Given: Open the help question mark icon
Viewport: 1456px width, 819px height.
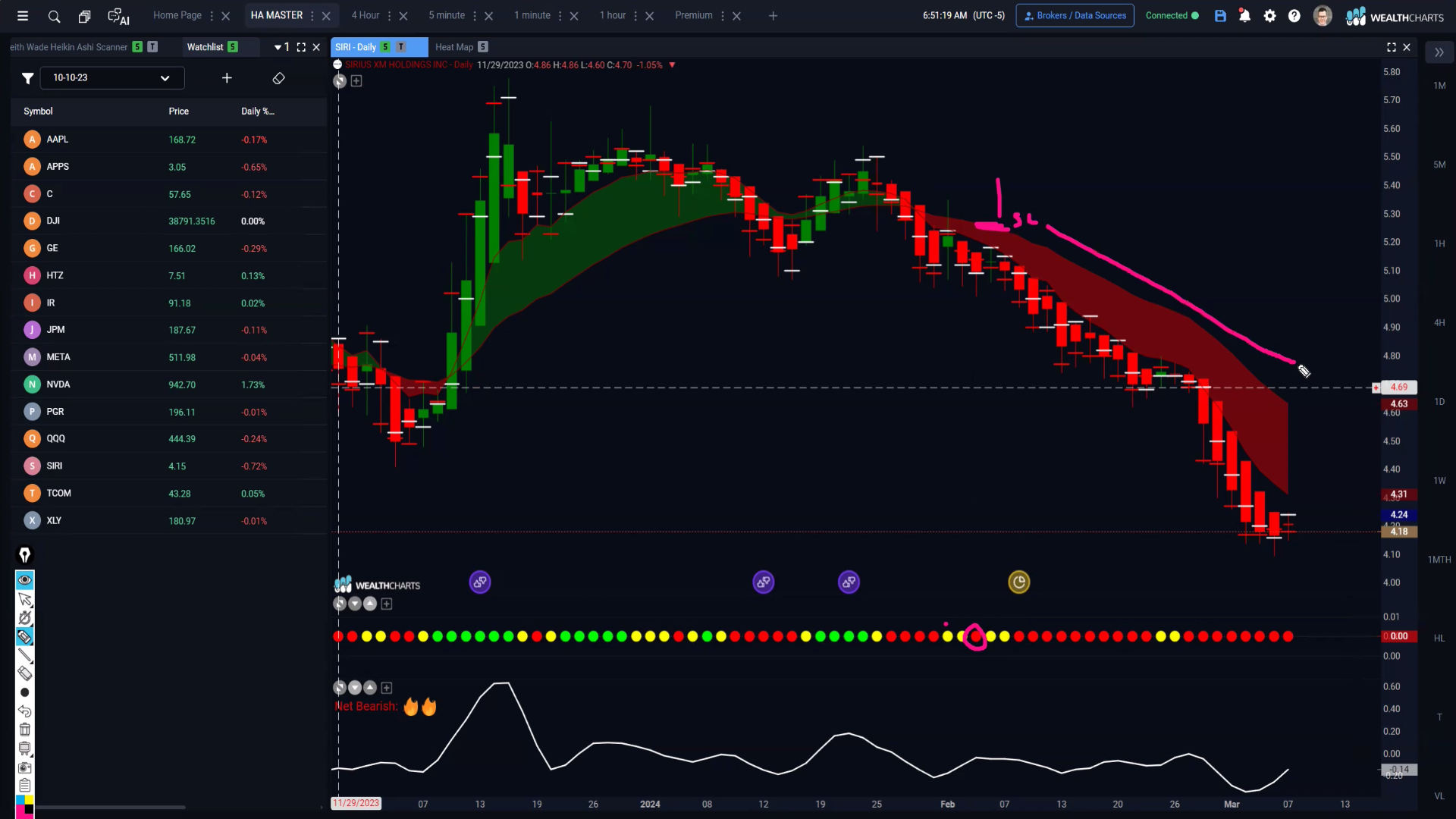Looking at the screenshot, I should pyautogui.click(x=1294, y=16).
